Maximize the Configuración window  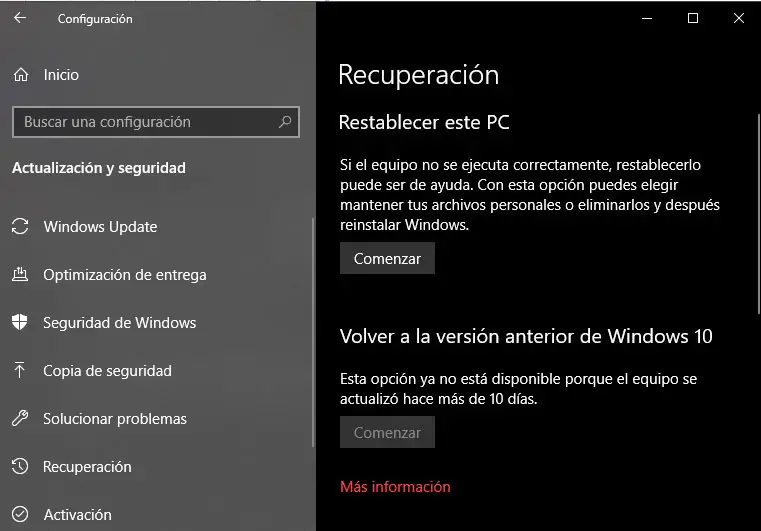pyautogui.click(x=693, y=18)
